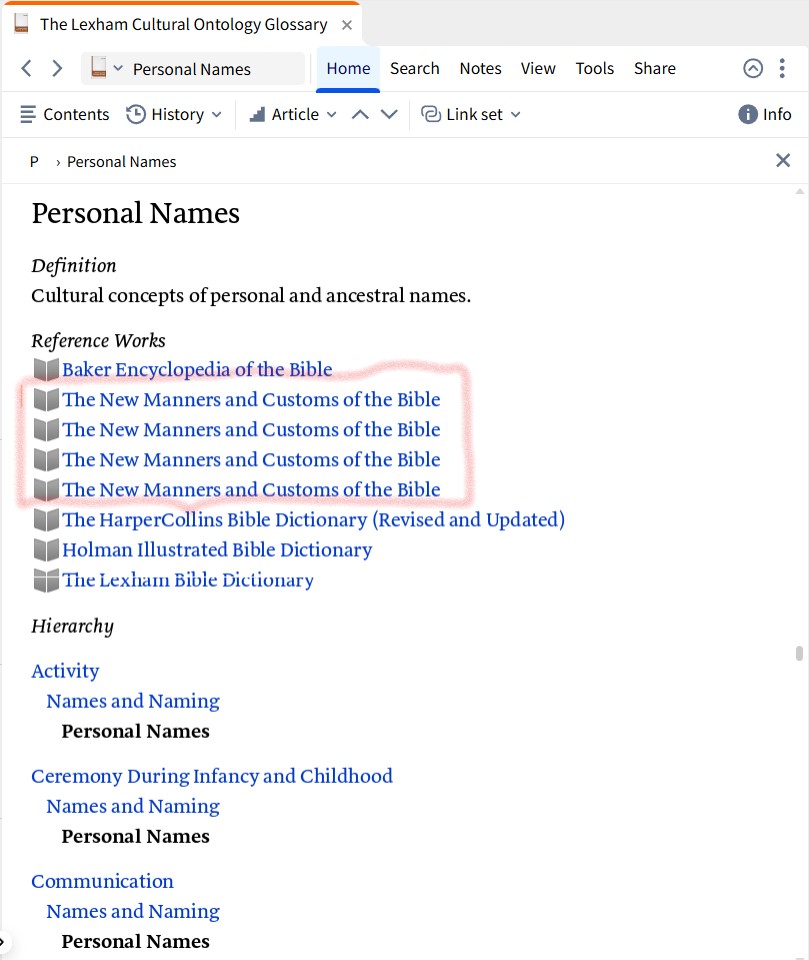This screenshot has width=809, height=960.
Task: Click the Definition label
Action: coord(73,265)
